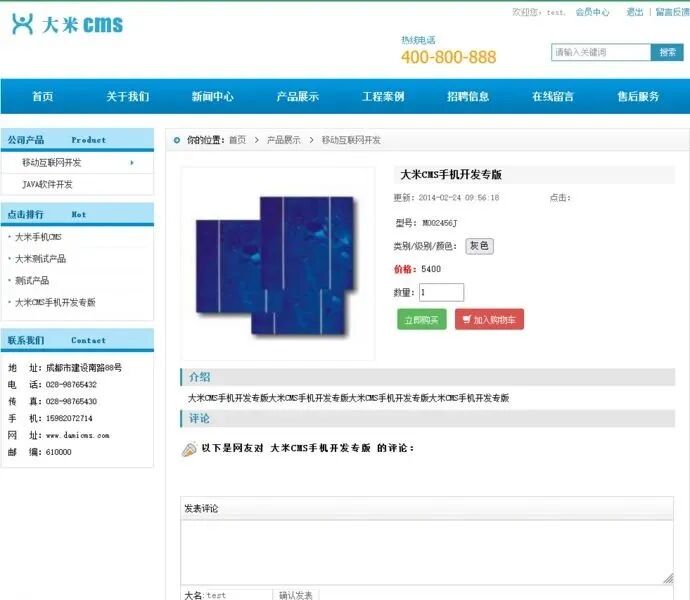
Task: Go to 新闻中心 menu item
Action: click(213, 96)
